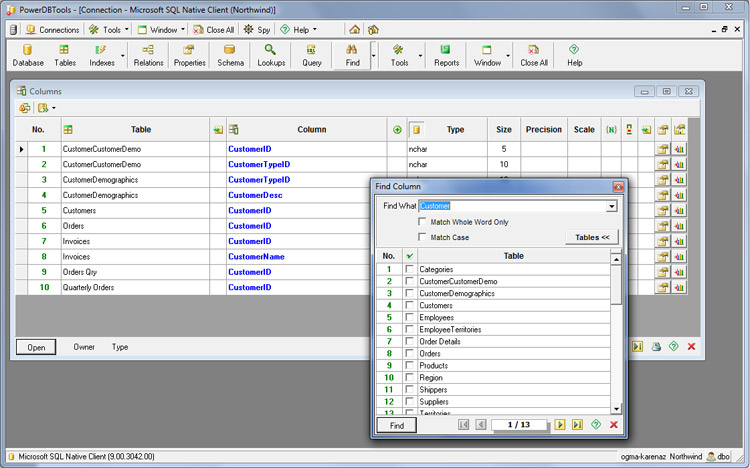Open the Help menu in menu bar

301,30
